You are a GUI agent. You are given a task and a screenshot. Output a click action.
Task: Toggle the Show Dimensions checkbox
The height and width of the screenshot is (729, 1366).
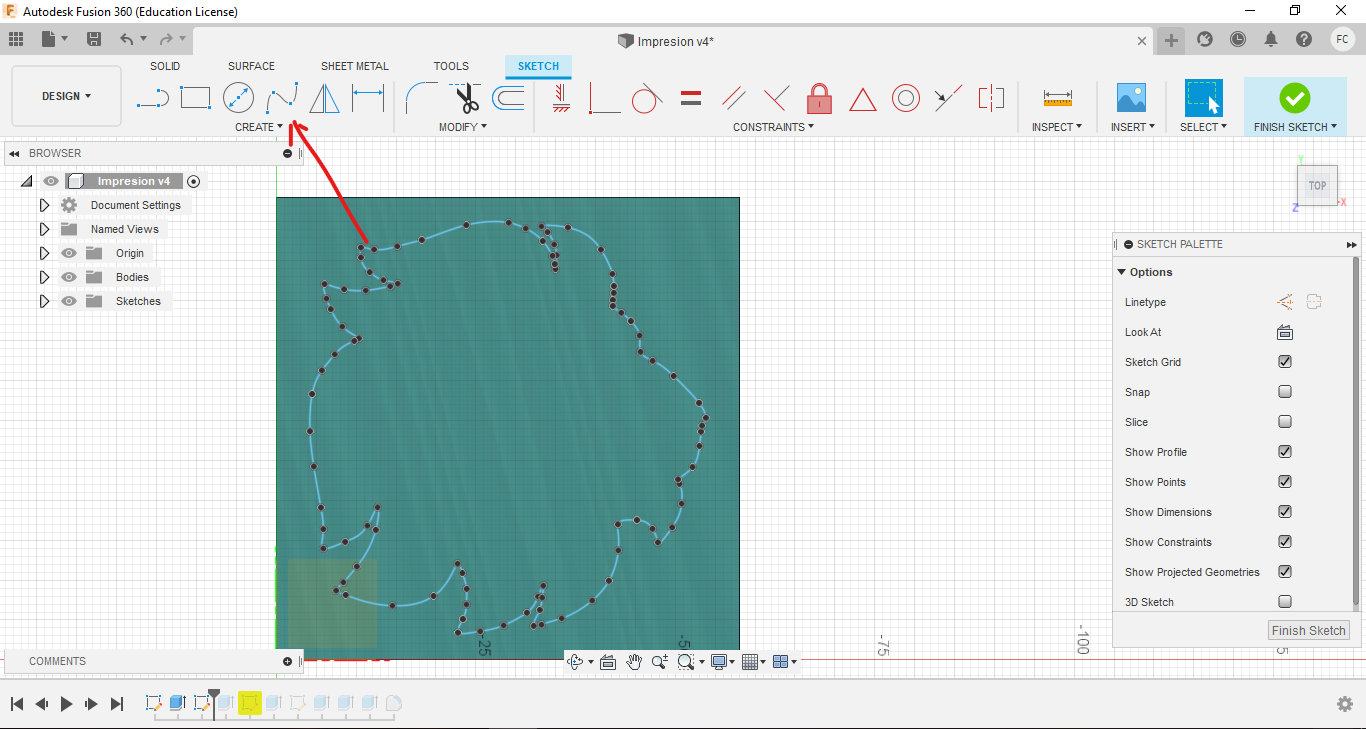point(1285,512)
